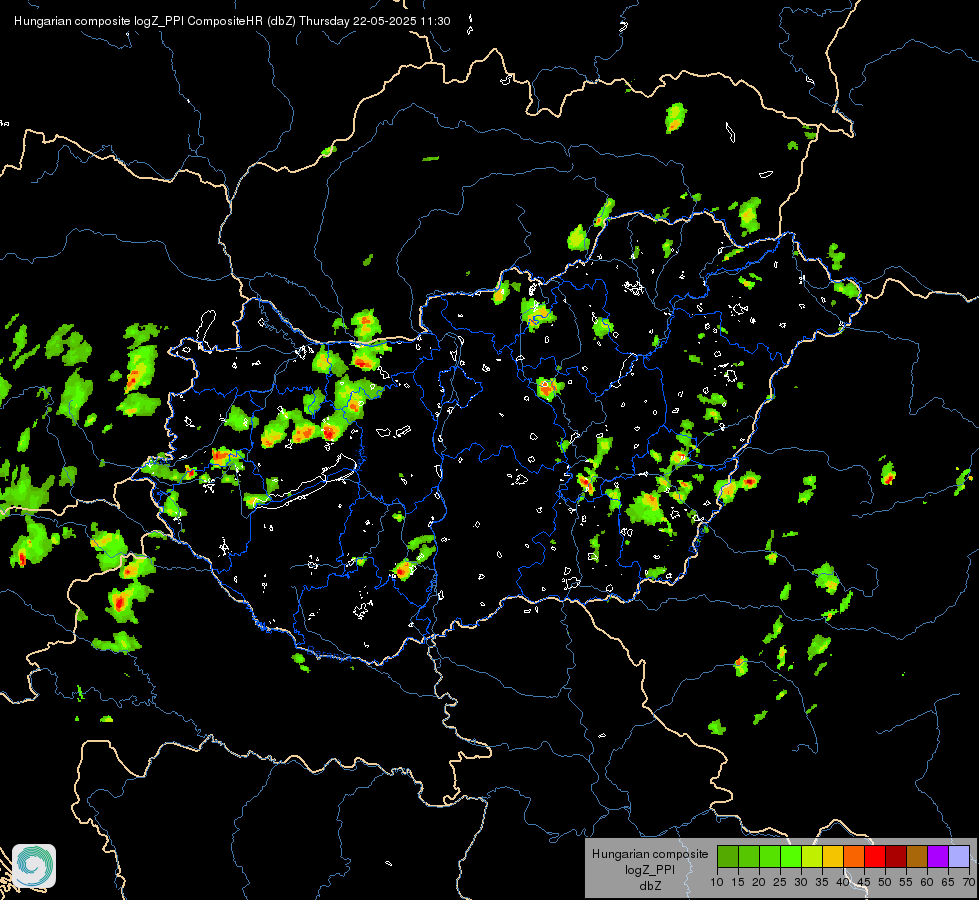Click the 60-65 dBZ purple swatch
Screen dimensions: 979x900
click(938, 857)
